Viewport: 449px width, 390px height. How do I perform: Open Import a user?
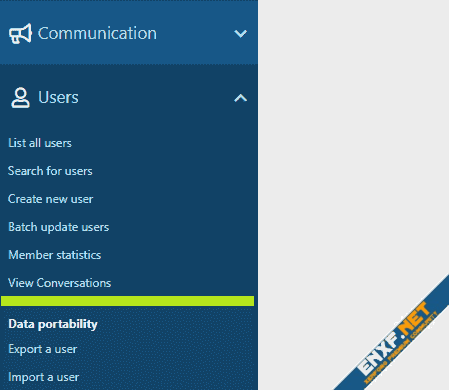(x=44, y=377)
